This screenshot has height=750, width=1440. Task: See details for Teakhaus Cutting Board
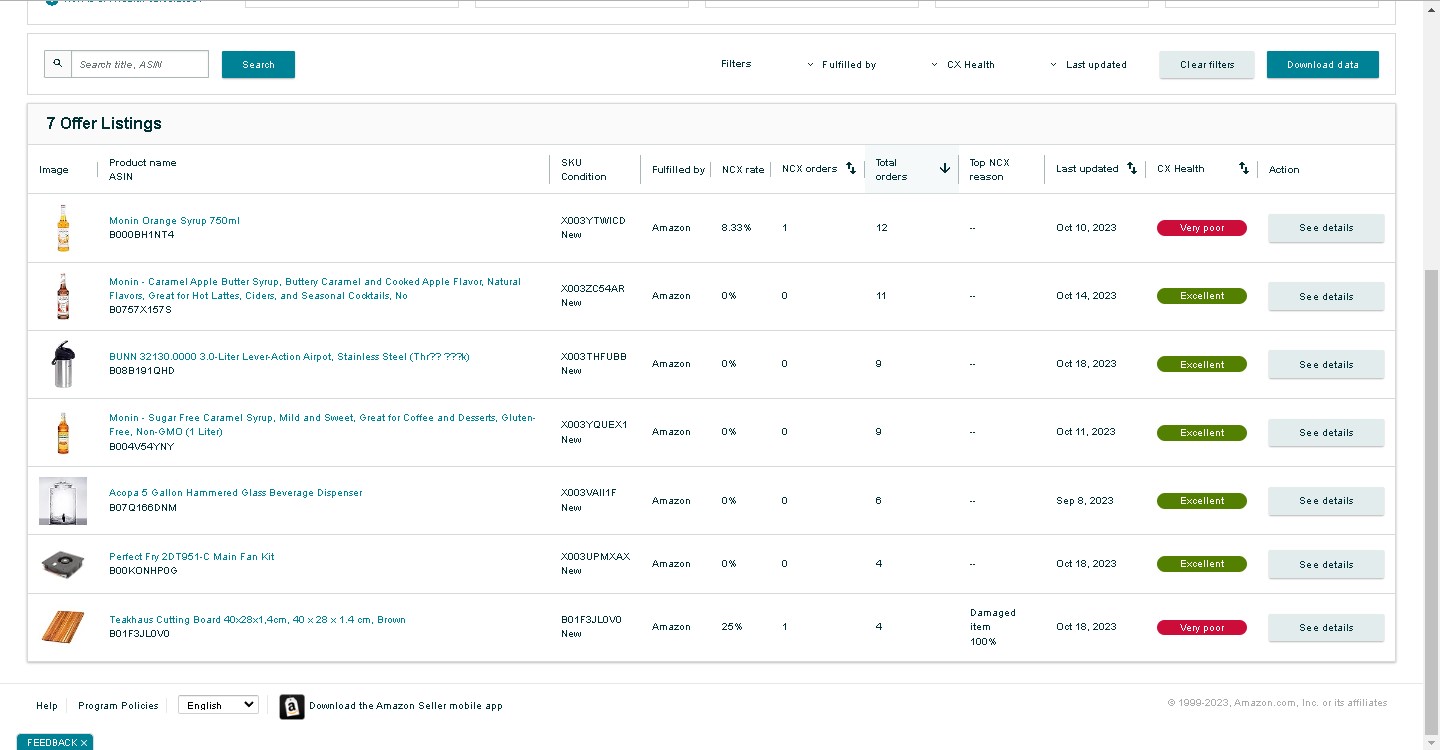pos(1326,628)
